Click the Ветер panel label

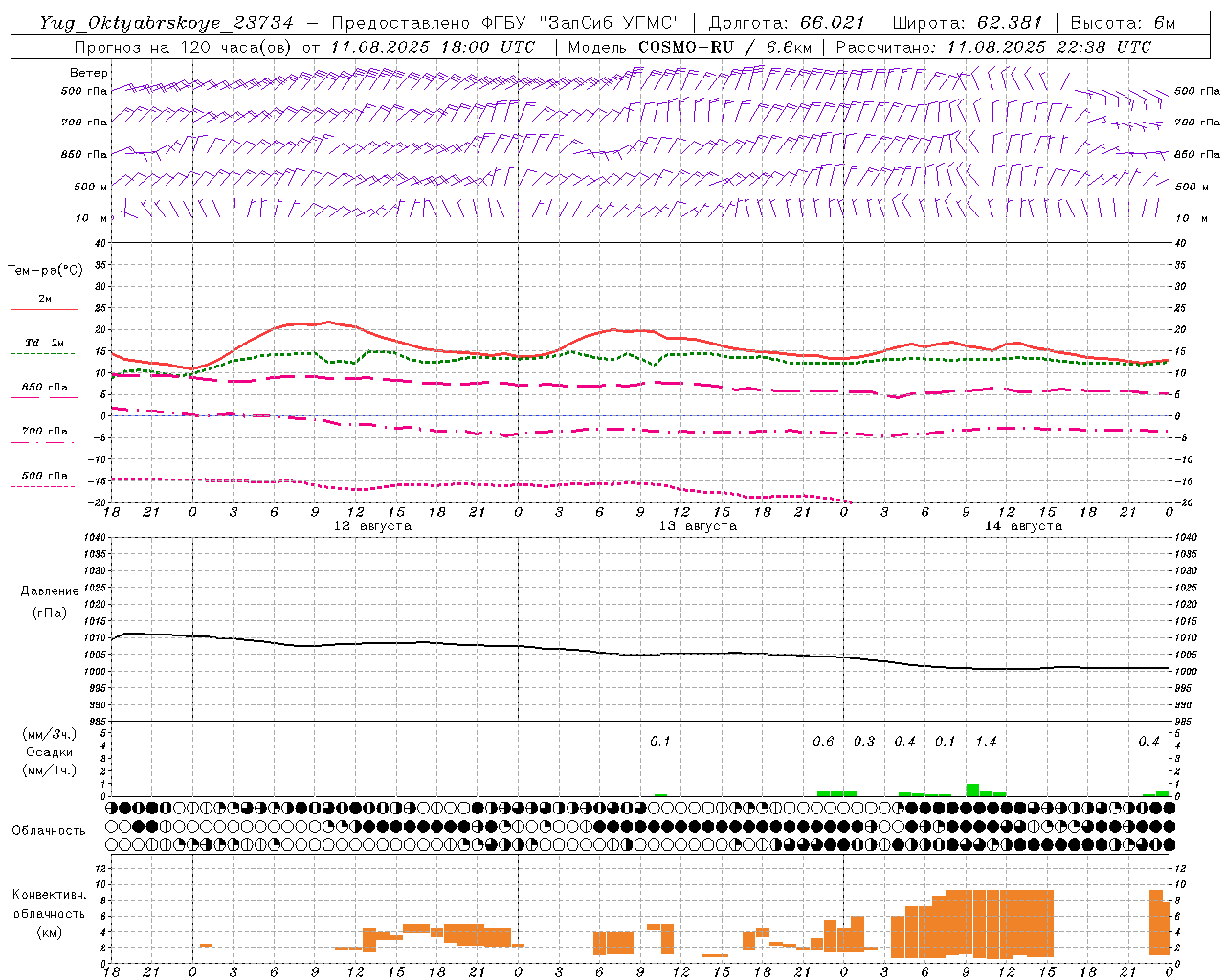[89, 73]
